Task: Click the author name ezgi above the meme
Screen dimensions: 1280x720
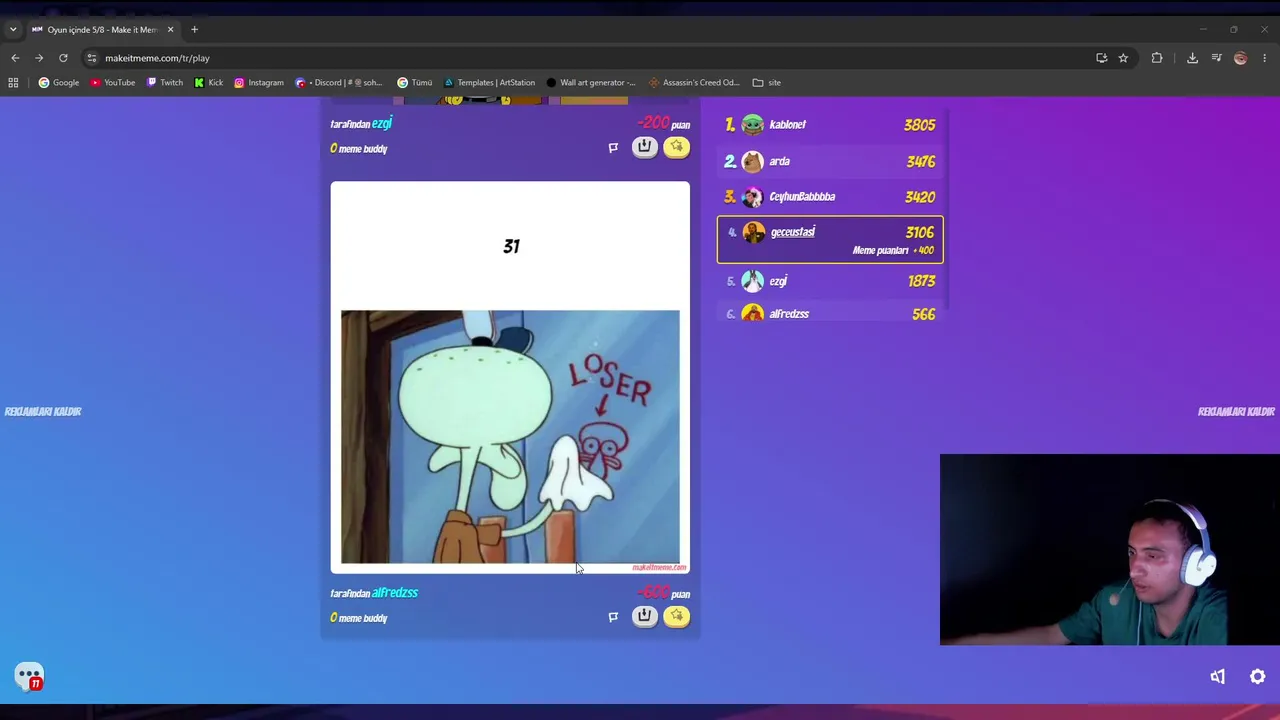Action: (x=382, y=124)
